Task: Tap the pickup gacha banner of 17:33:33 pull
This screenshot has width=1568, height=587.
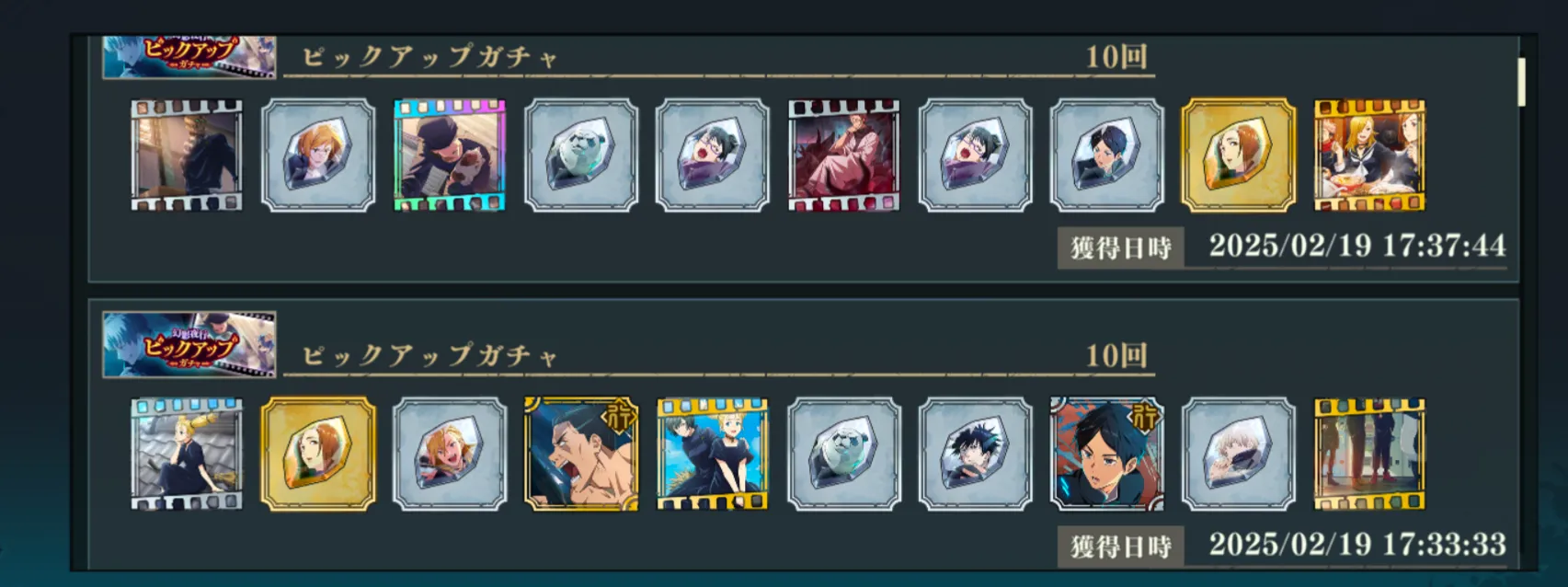Action: [189, 345]
